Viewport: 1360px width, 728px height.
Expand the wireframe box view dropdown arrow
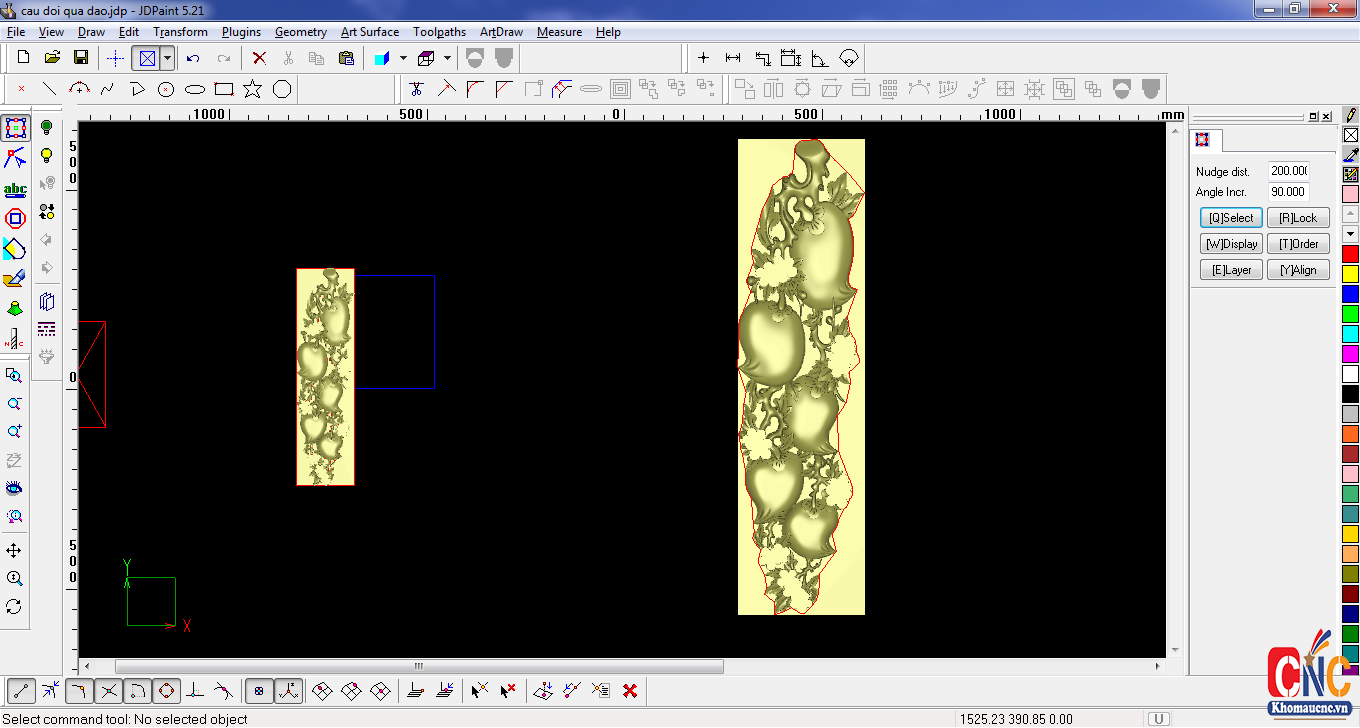447,58
